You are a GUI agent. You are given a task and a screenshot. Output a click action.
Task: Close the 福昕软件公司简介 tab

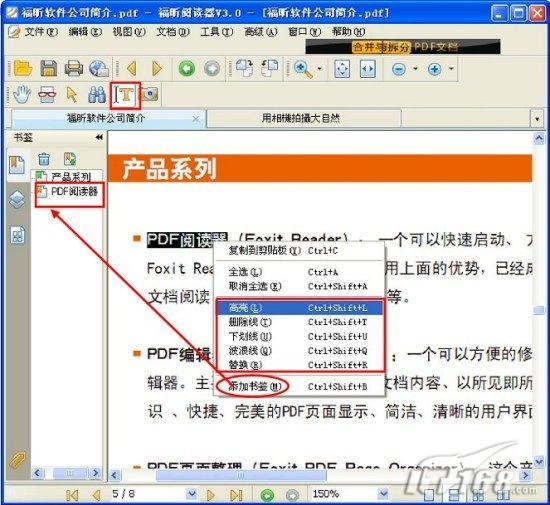[196, 119]
